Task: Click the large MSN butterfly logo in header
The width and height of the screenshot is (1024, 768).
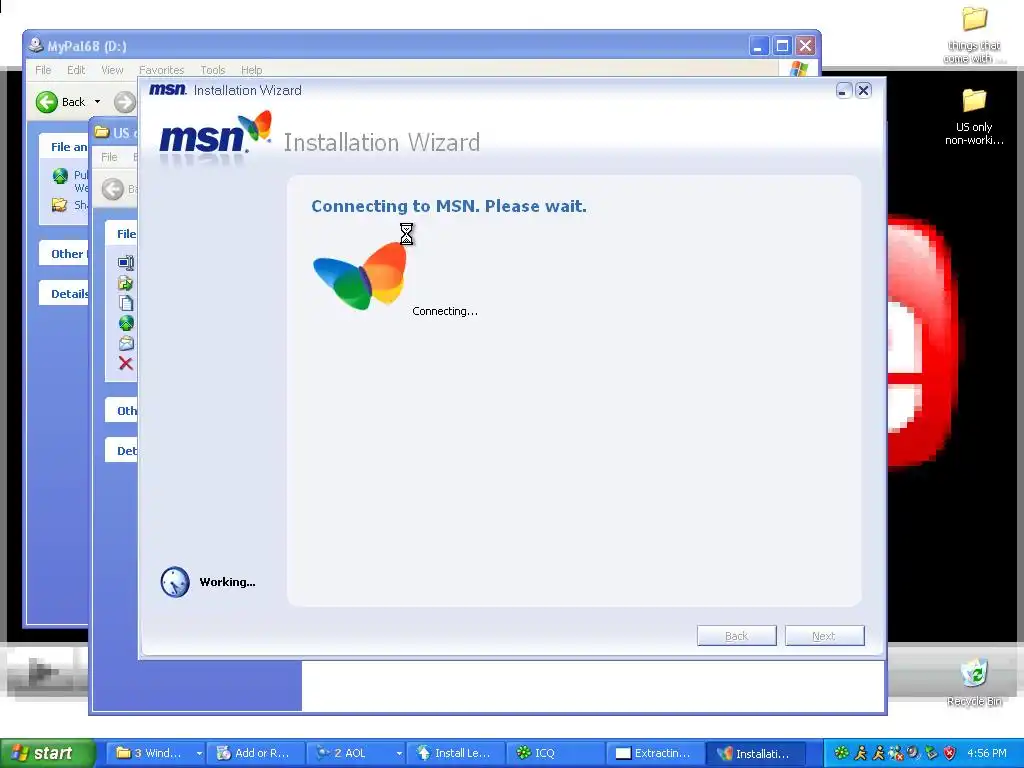Action: tap(216, 135)
